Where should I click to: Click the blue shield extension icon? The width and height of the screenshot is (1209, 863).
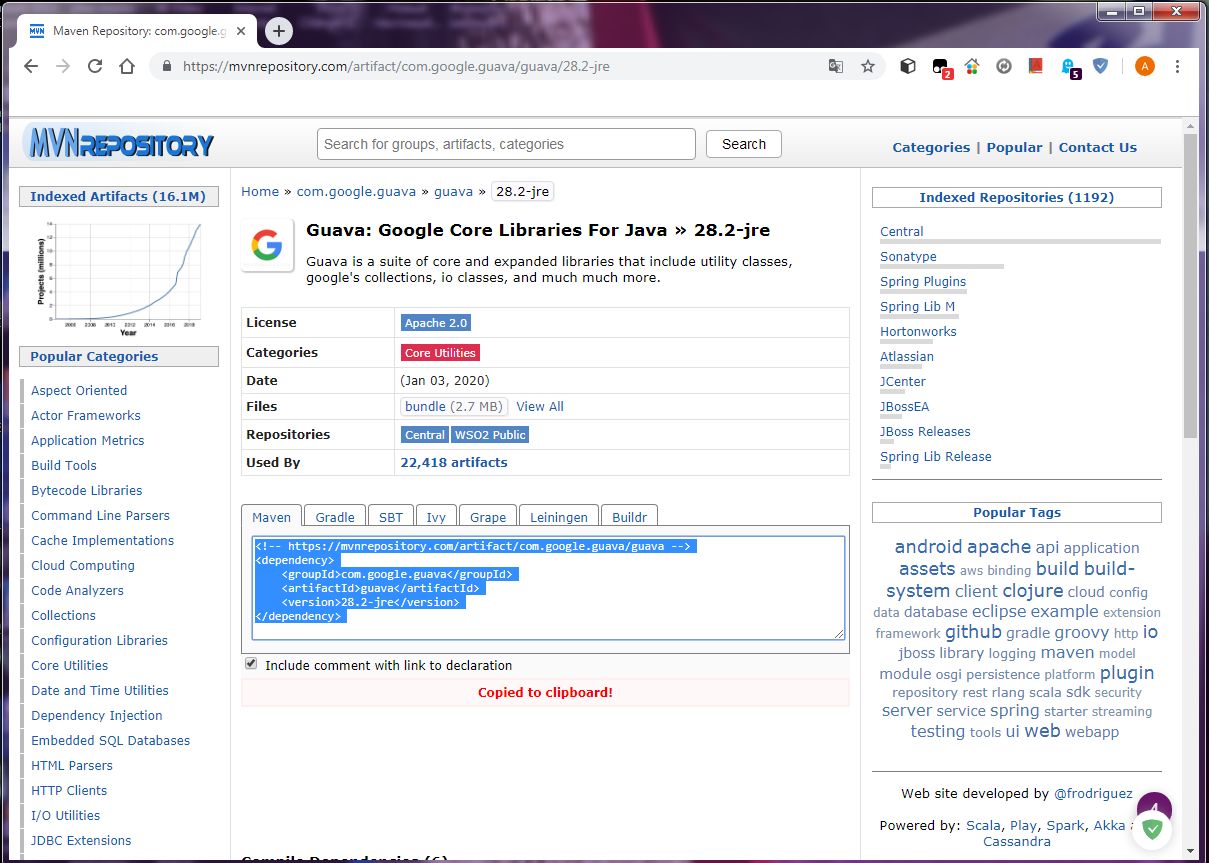1100,66
